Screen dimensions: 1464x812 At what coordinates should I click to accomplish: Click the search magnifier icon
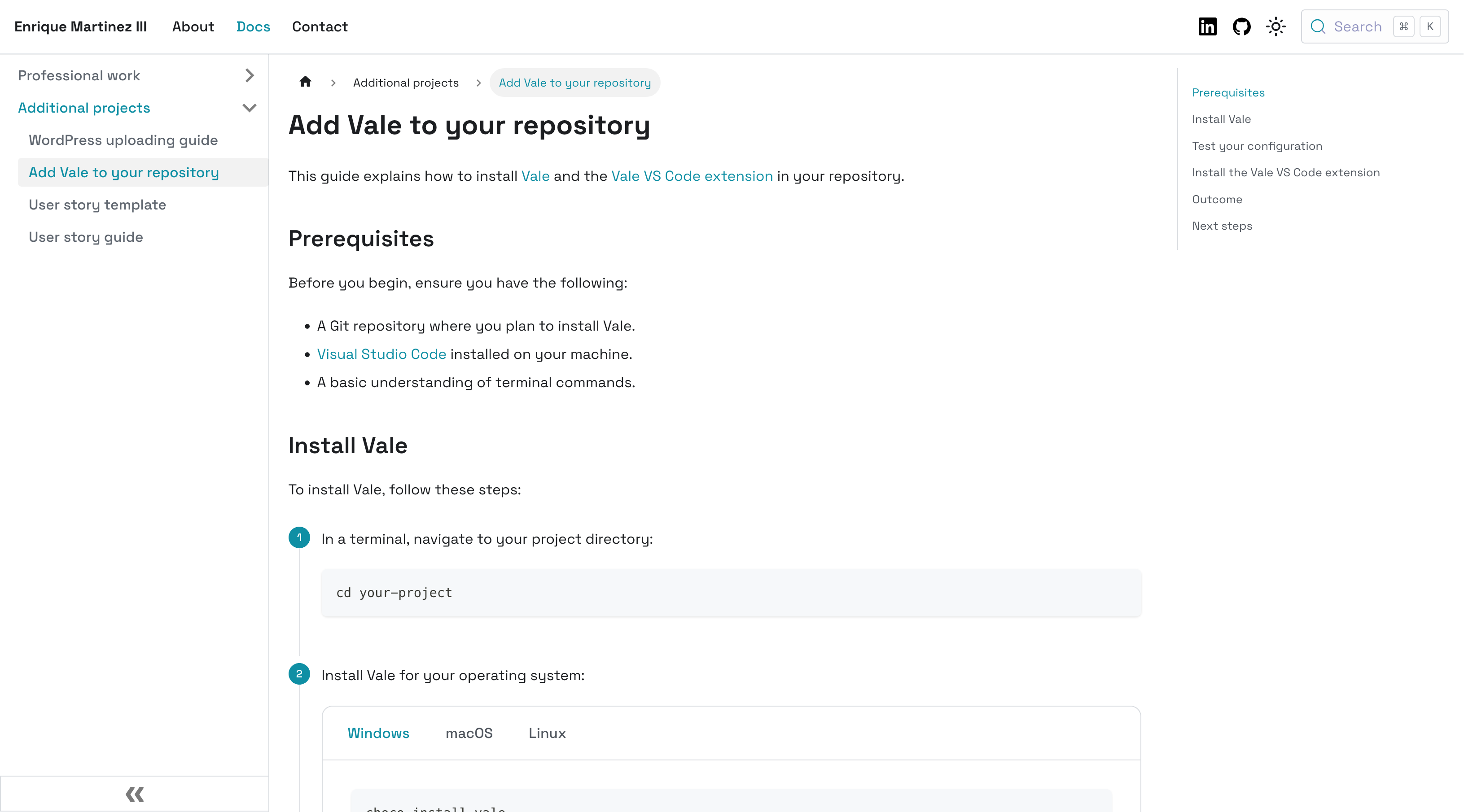coord(1317,27)
